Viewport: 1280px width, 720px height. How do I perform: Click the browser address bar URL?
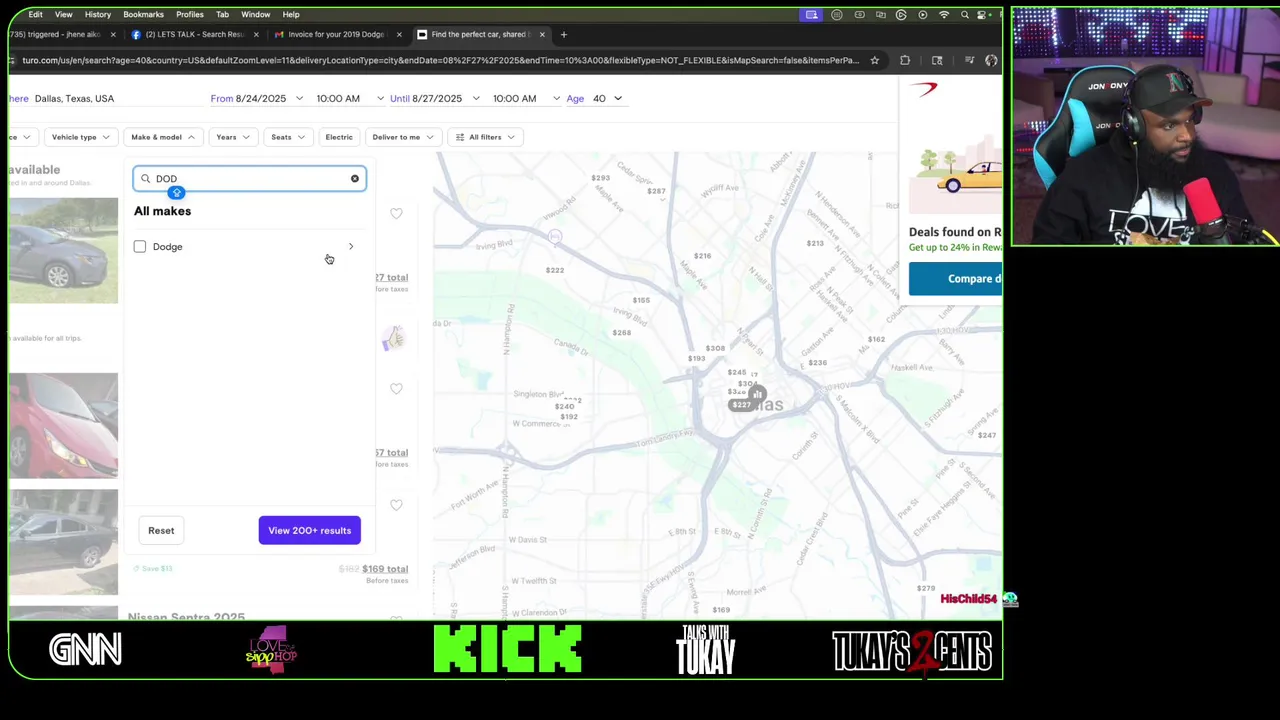[440, 60]
